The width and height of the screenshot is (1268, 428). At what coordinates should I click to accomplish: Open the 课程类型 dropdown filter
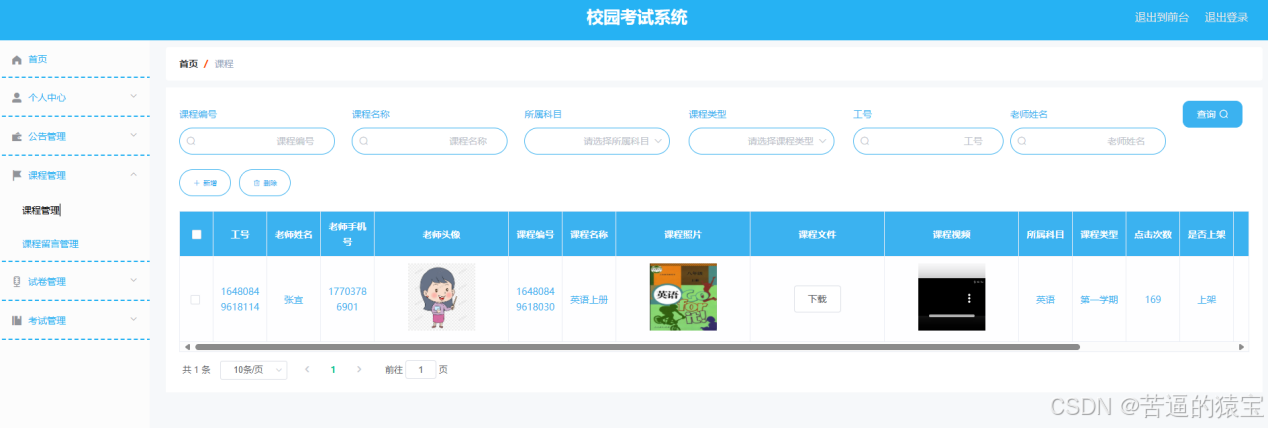click(x=761, y=142)
